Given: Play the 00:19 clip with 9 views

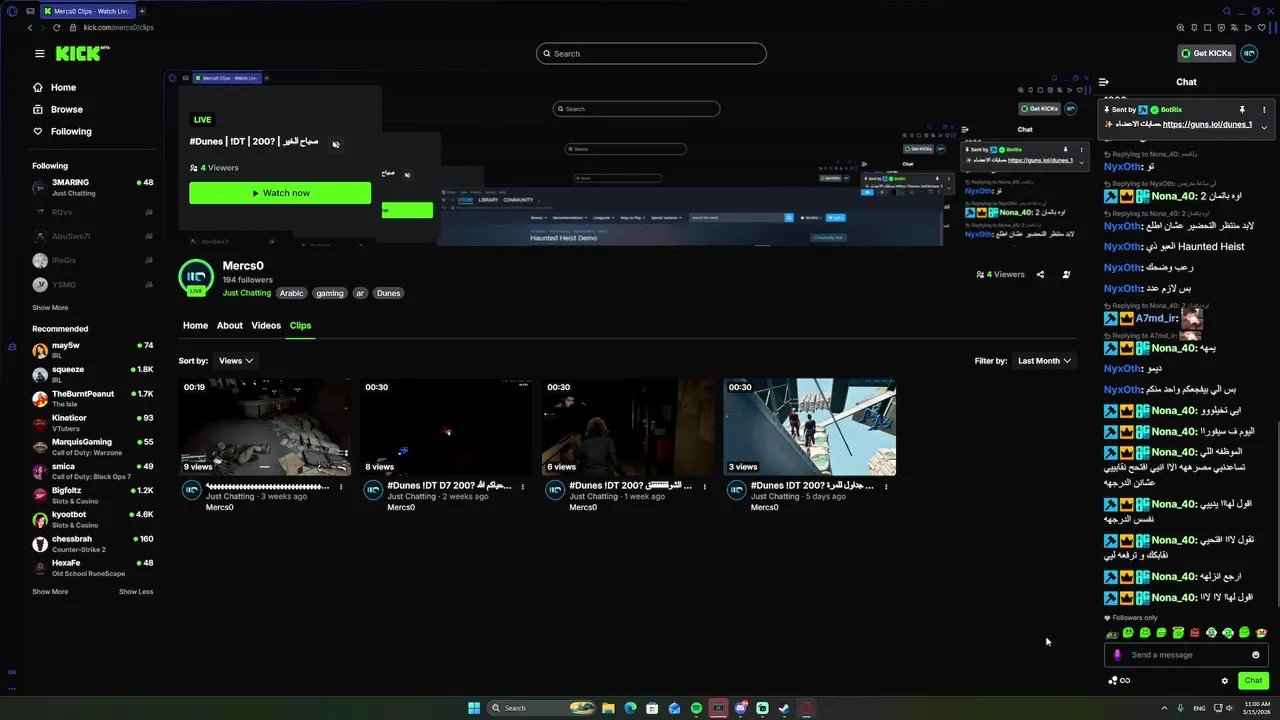Looking at the screenshot, I should tap(264, 427).
